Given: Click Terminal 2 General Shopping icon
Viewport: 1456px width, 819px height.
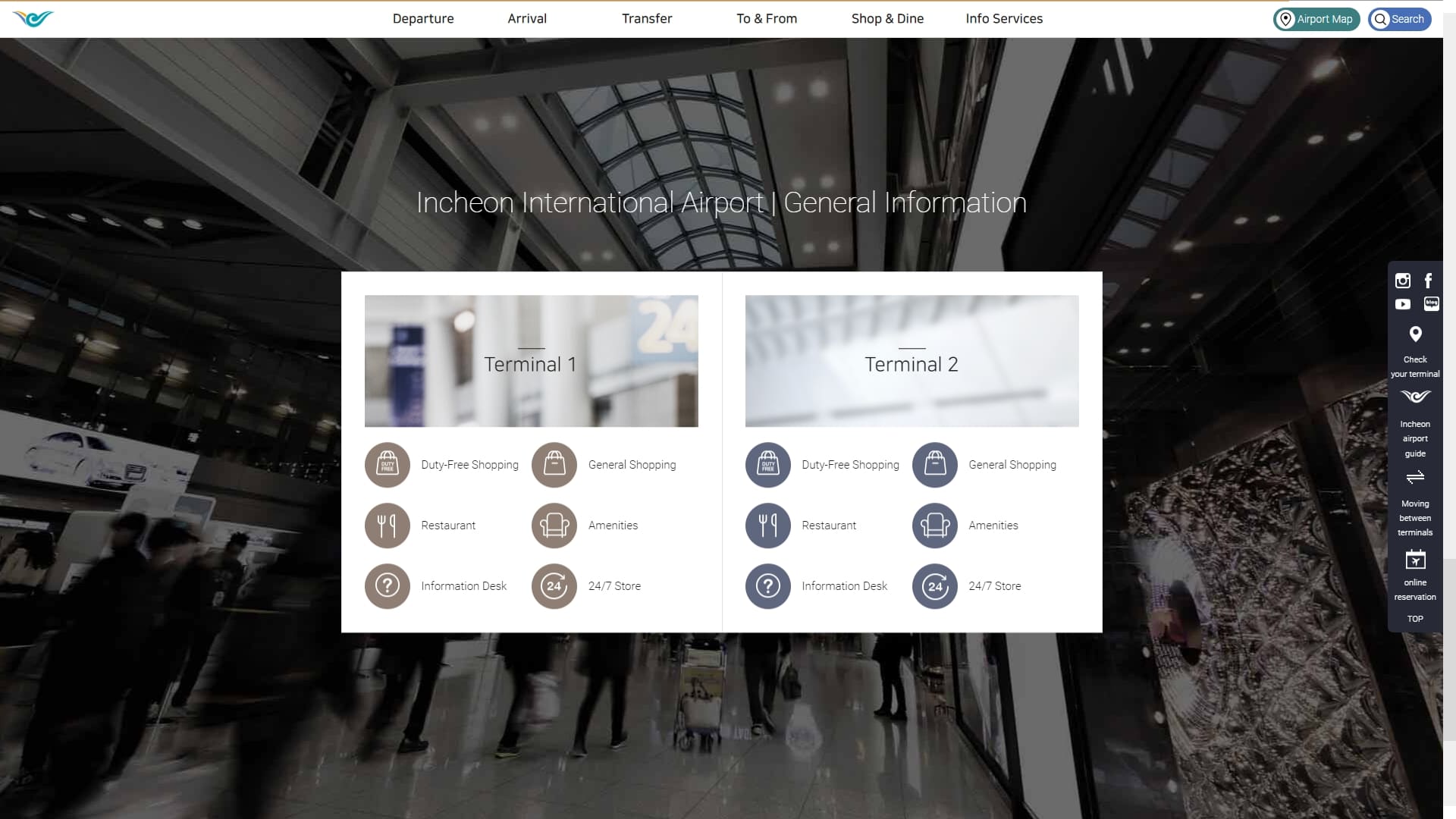Looking at the screenshot, I should click(935, 465).
